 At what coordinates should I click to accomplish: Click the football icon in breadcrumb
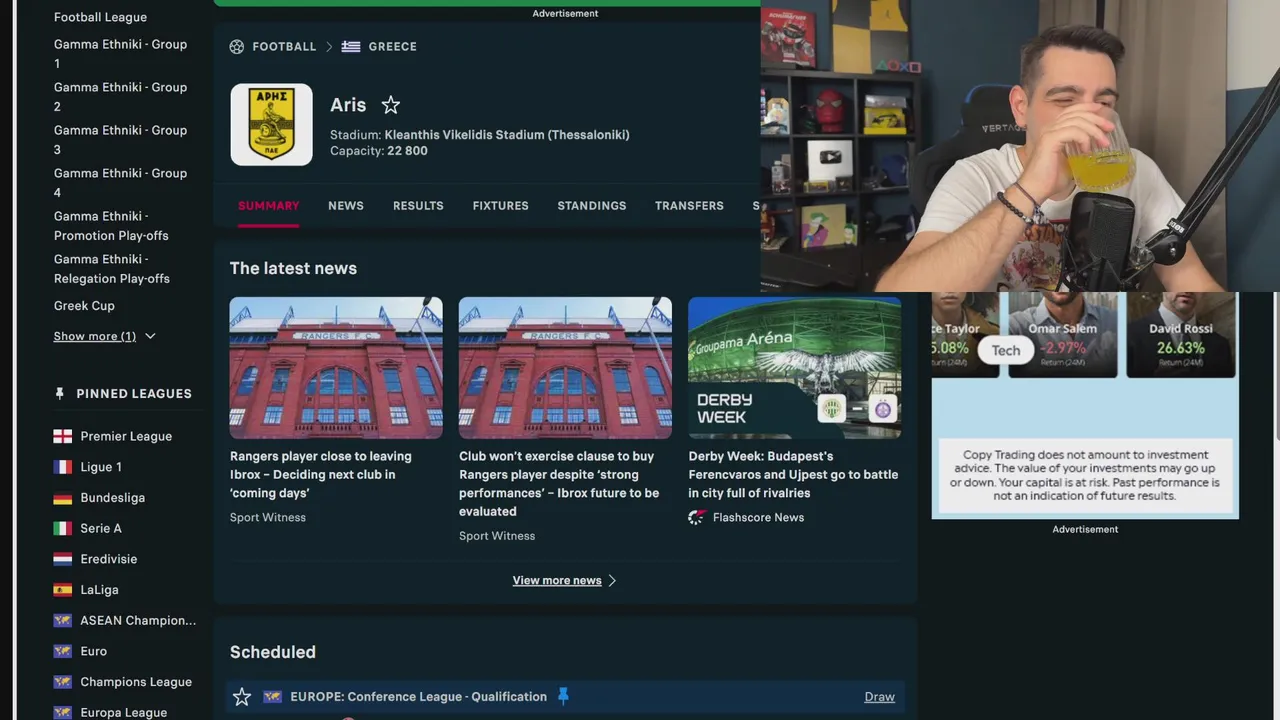click(x=237, y=46)
